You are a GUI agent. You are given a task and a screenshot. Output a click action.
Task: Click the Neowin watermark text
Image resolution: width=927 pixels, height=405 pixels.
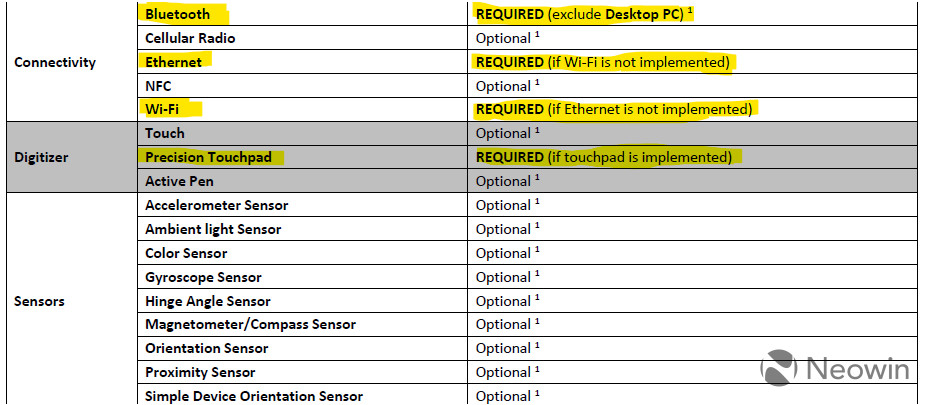(x=859, y=369)
